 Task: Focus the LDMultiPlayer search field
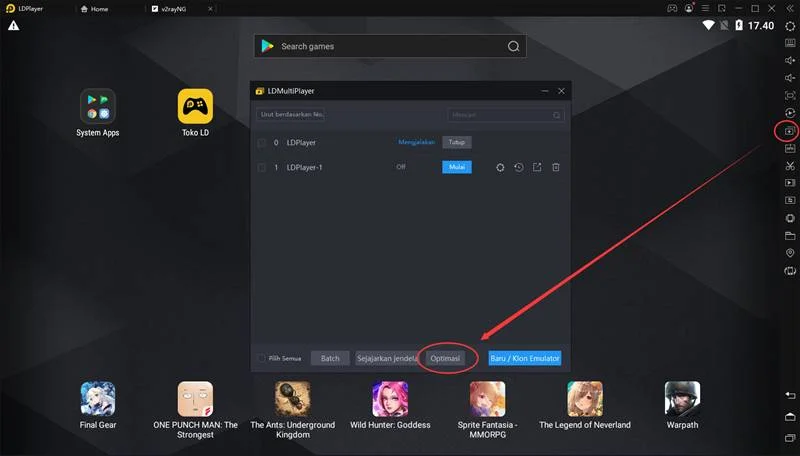pyautogui.click(x=506, y=115)
